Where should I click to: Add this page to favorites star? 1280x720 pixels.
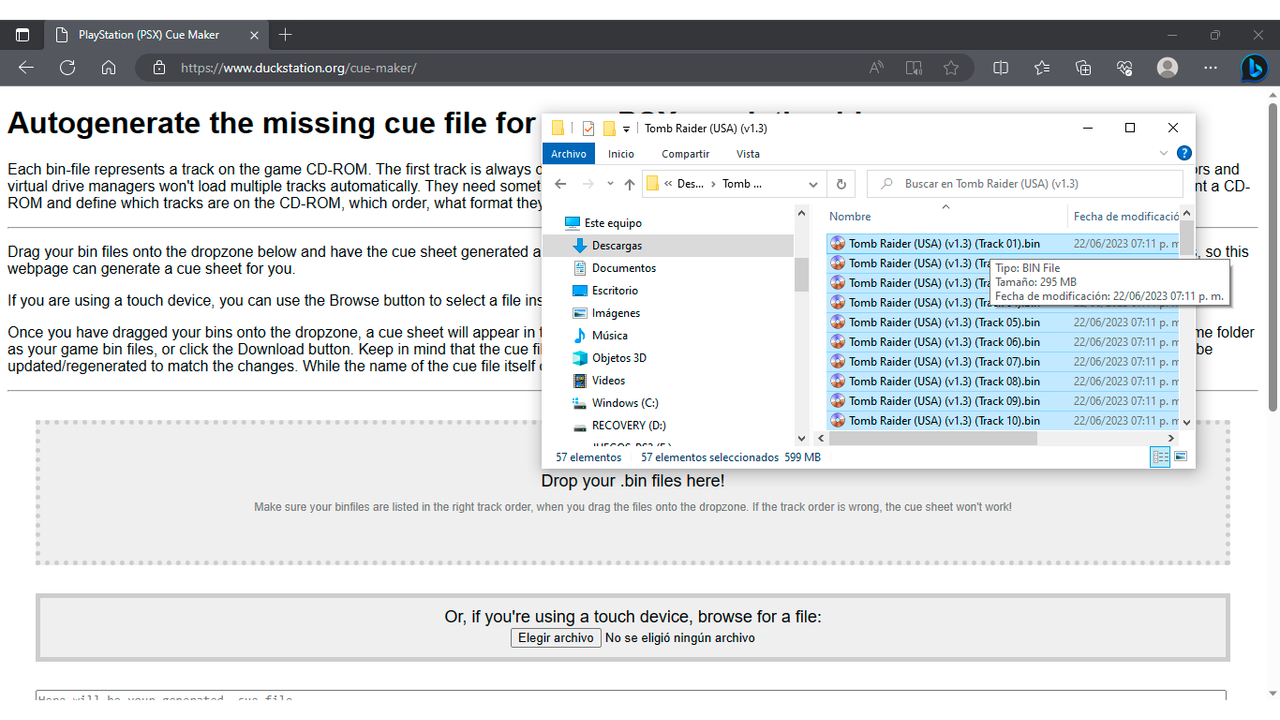(951, 68)
